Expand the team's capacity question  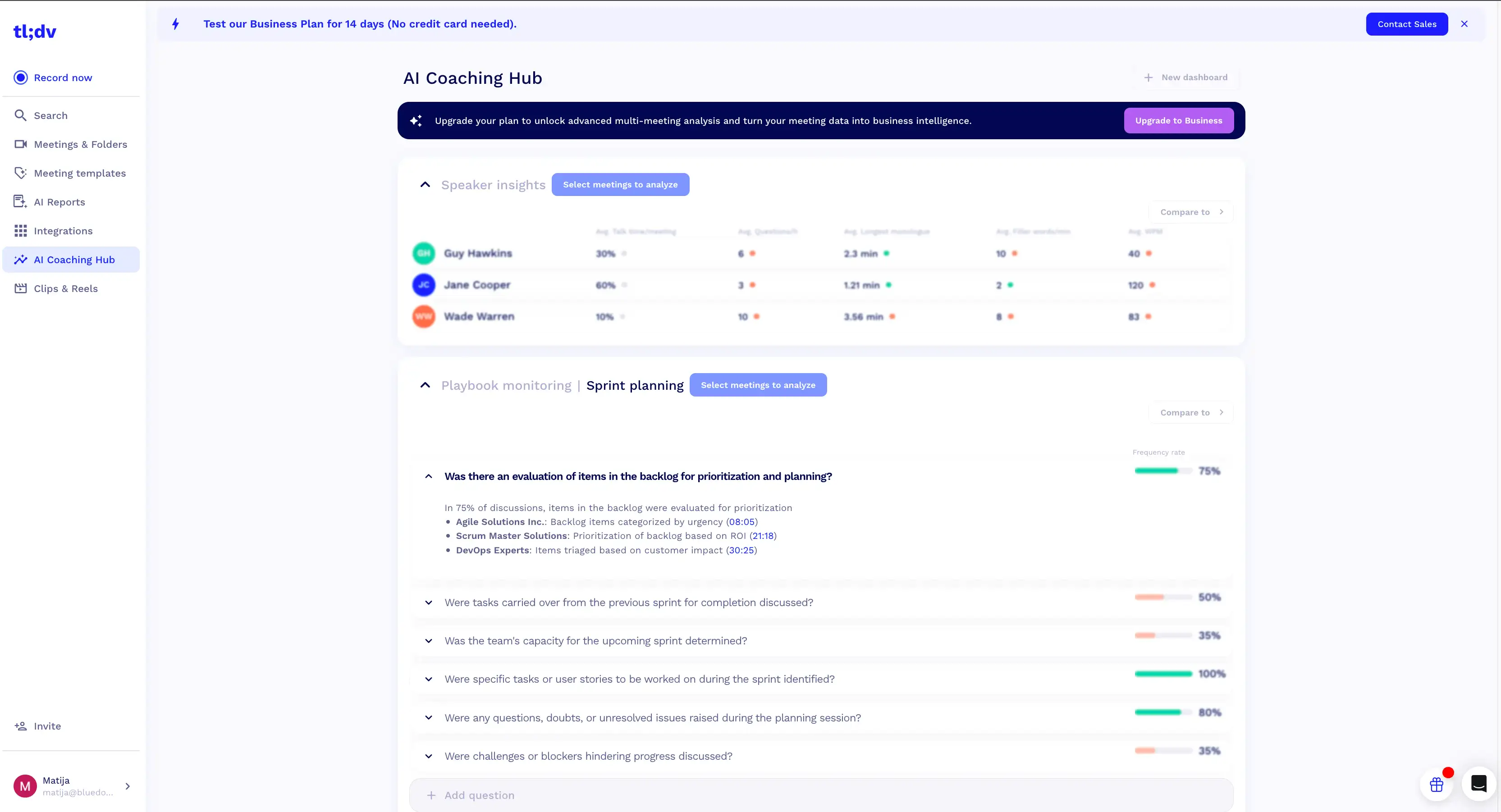click(x=430, y=641)
